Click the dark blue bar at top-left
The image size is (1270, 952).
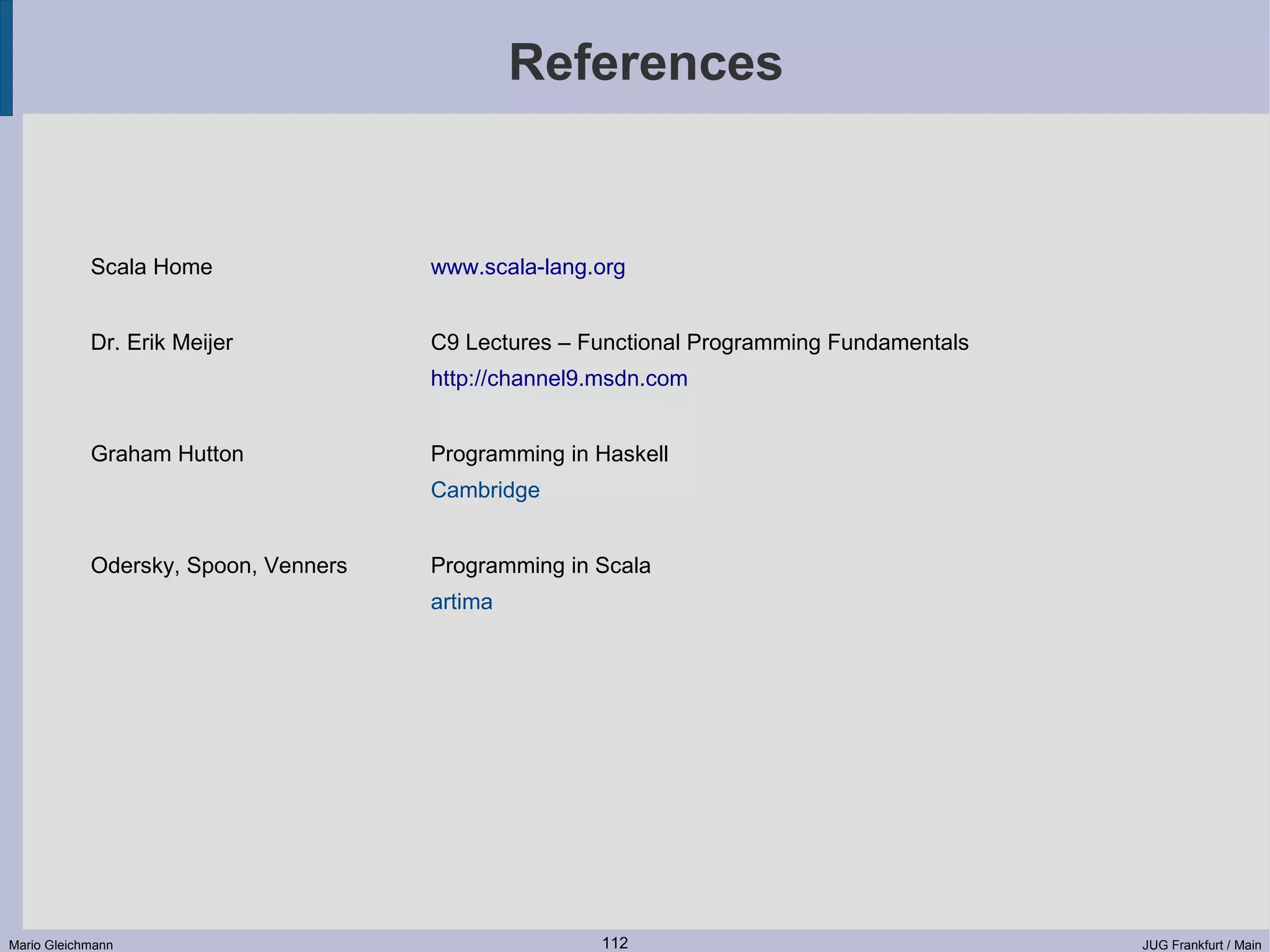pyautogui.click(x=6, y=58)
